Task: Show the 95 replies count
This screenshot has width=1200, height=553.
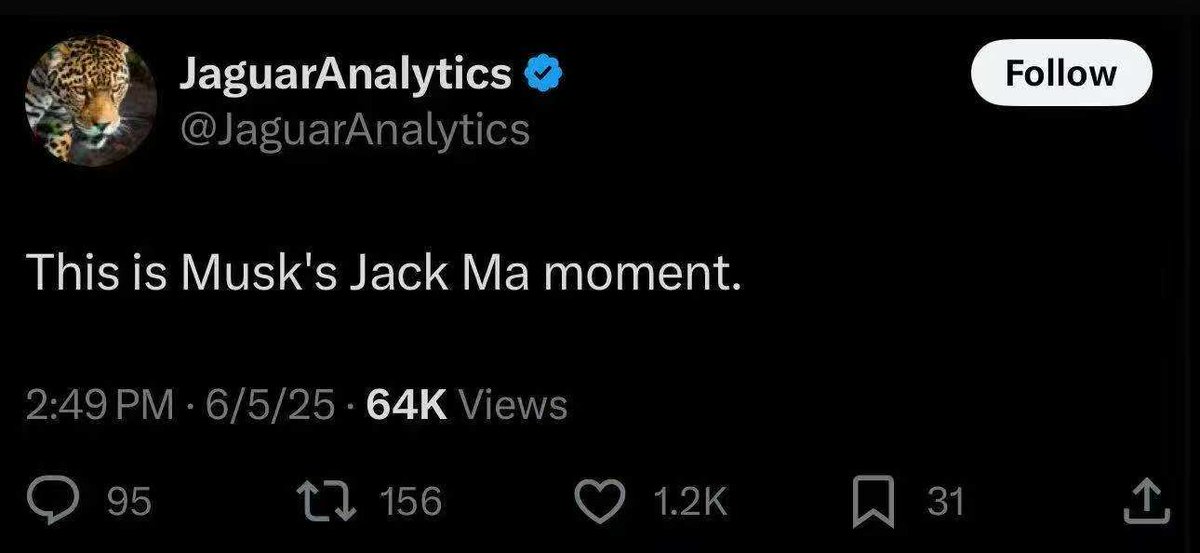Action: click(129, 501)
